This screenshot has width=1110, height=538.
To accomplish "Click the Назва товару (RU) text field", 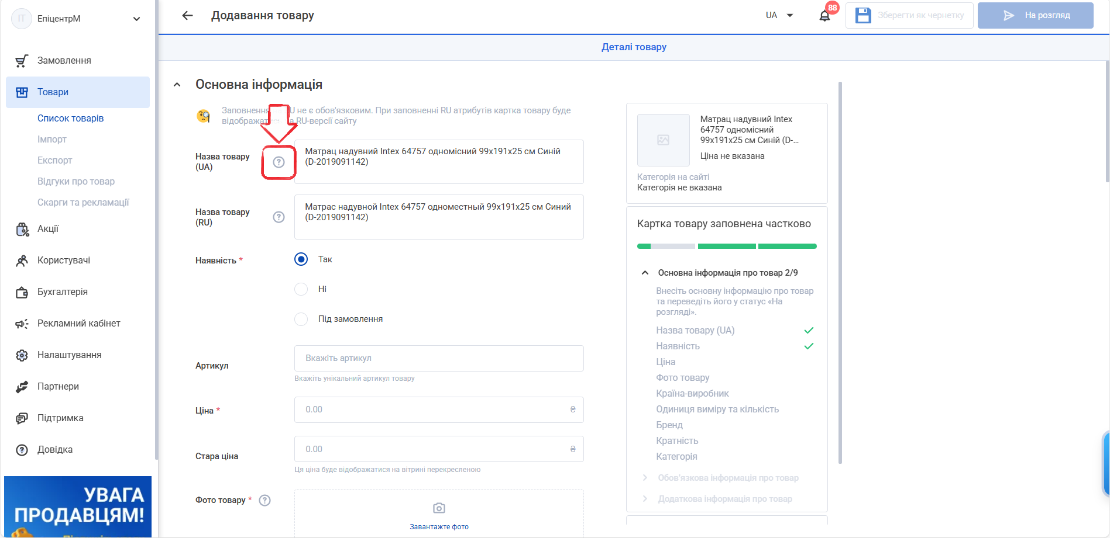I will coord(439,217).
